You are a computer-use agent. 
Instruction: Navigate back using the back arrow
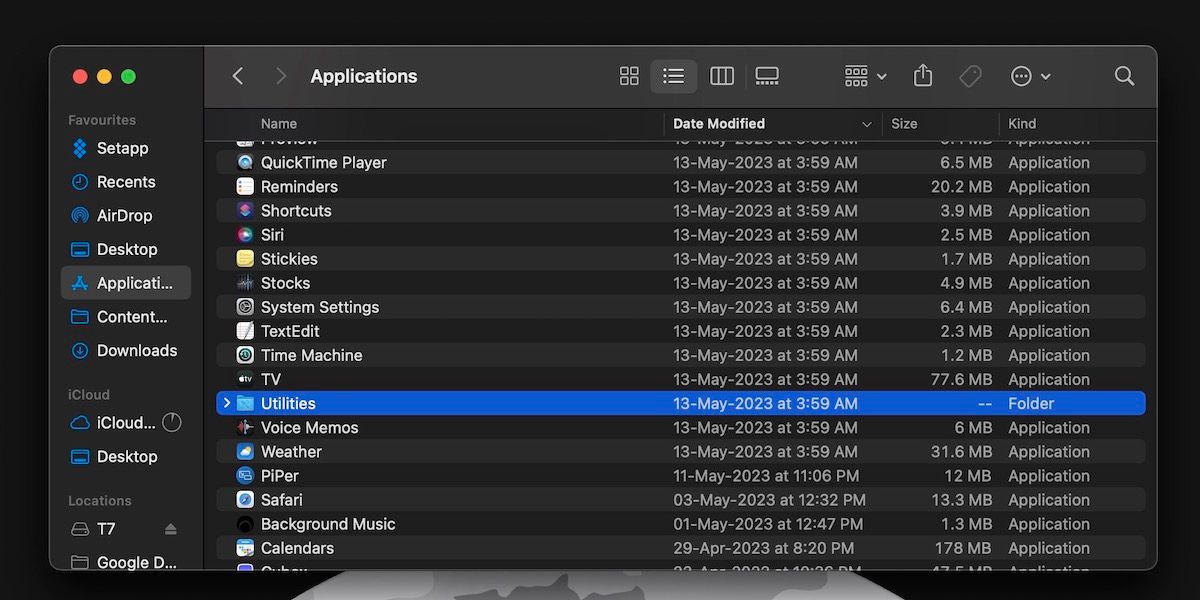237,76
